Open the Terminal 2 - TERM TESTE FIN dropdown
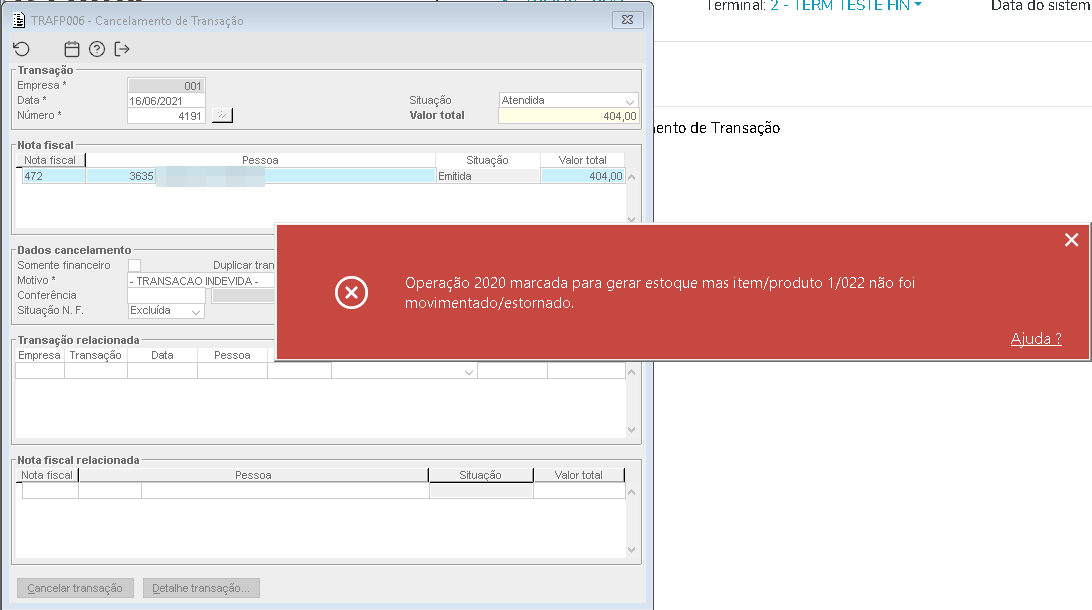This screenshot has height=610, width=1092. 846,6
